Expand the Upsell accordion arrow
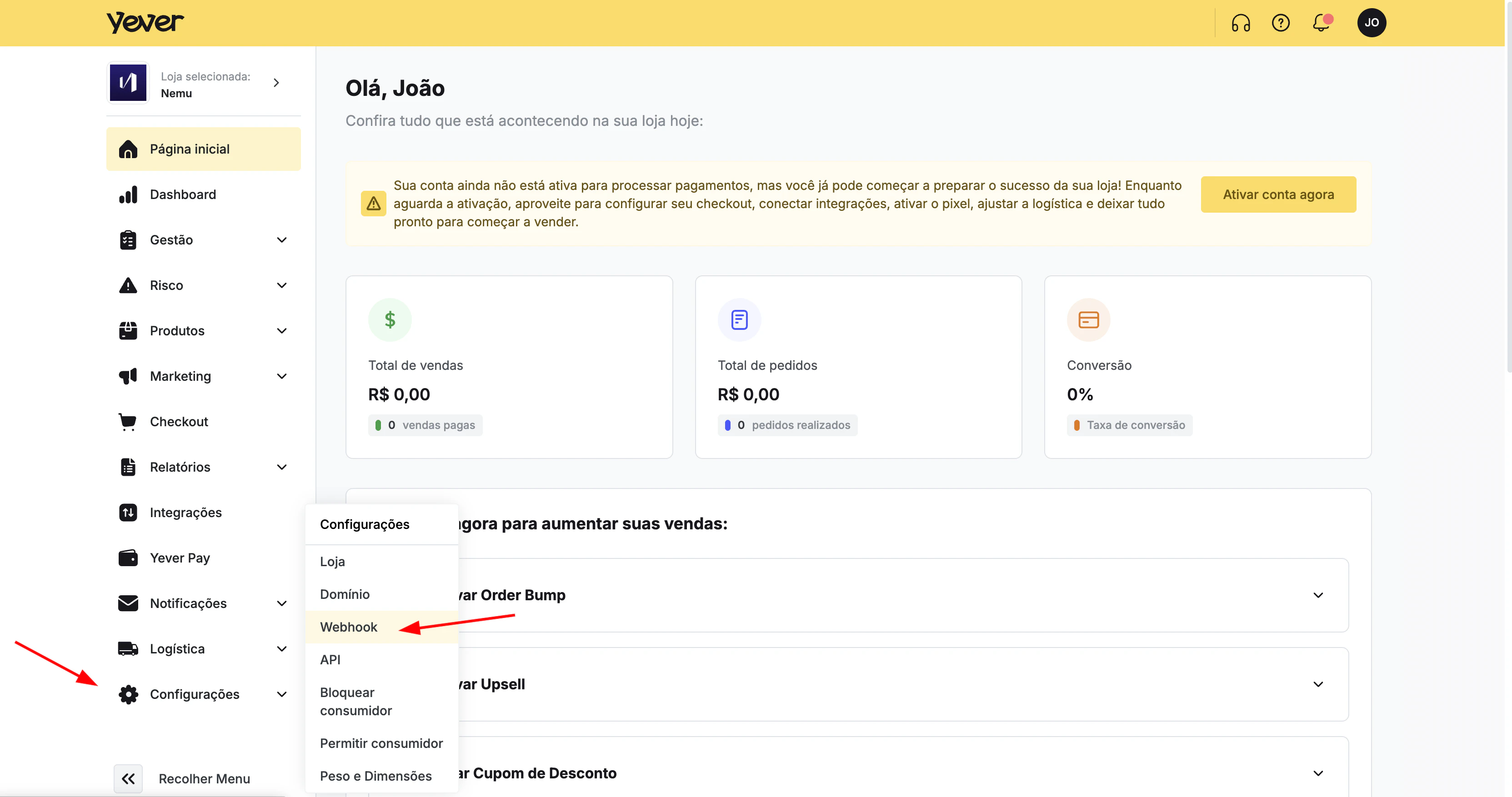The height and width of the screenshot is (797, 1512). coord(1318,684)
